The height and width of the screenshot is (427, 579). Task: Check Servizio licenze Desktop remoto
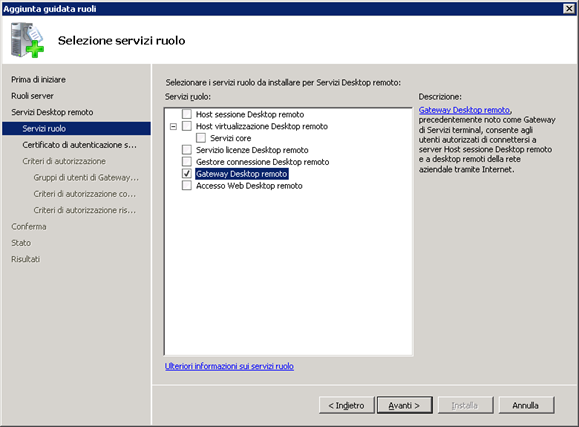click(187, 150)
